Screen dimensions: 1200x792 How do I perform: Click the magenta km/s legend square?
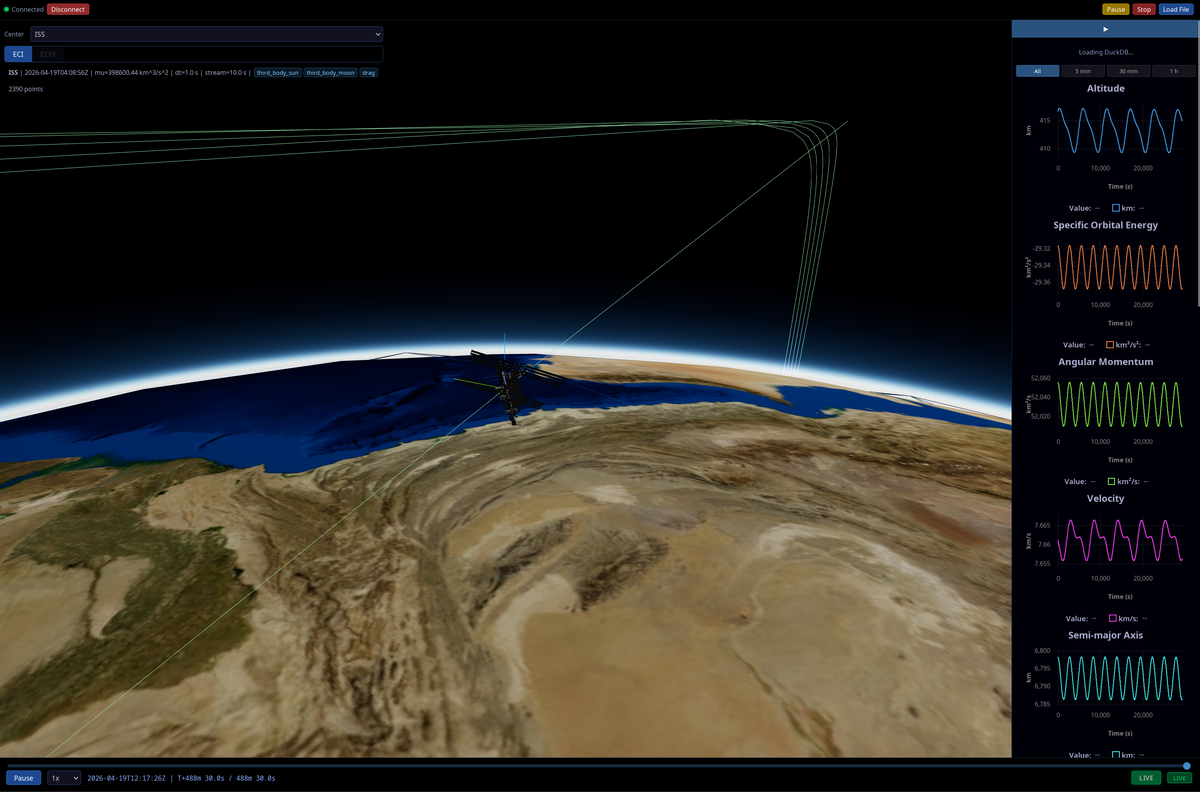(x=1113, y=618)
